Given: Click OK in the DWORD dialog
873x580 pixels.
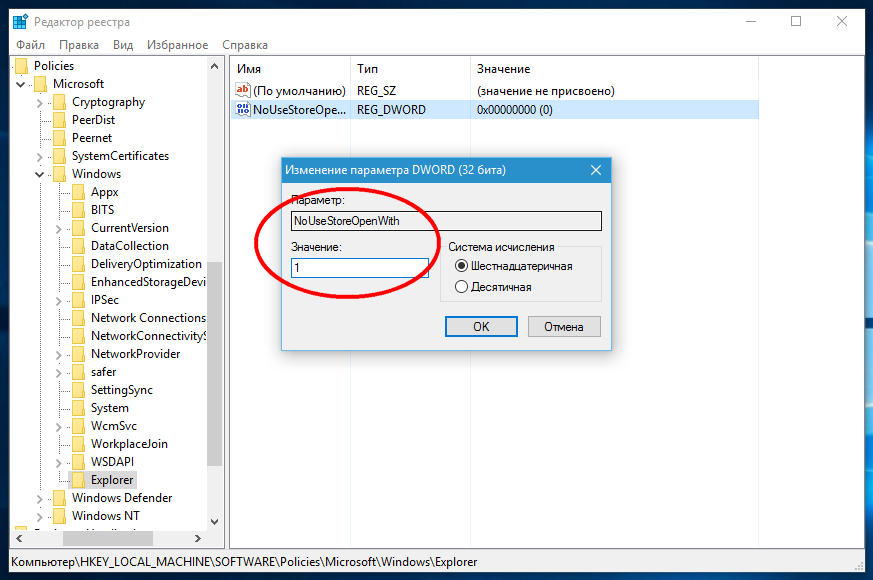Looking at the screenshot, I should pos(481,327).
